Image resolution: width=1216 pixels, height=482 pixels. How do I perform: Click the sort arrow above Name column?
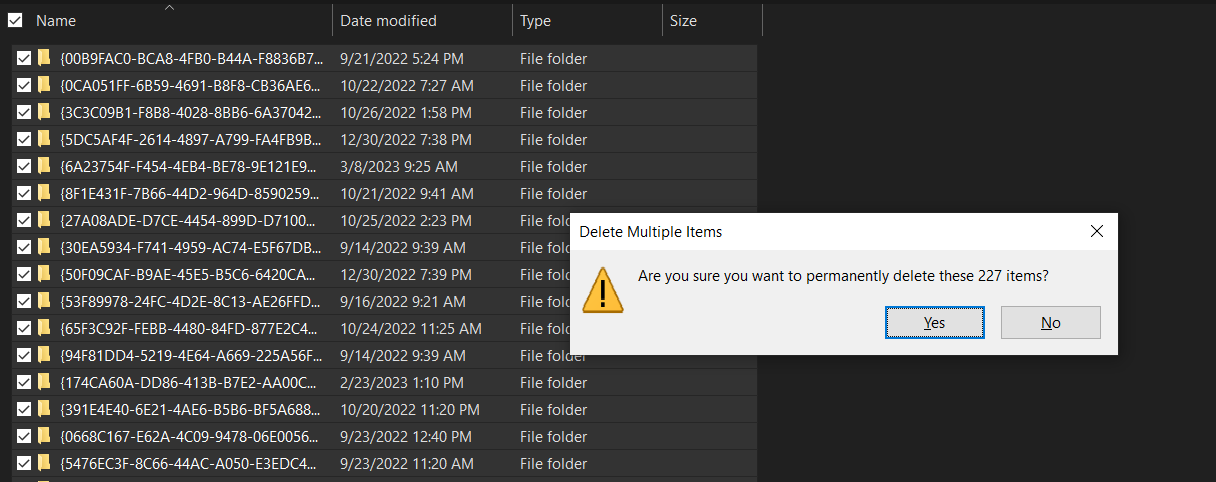pos(169,7)
